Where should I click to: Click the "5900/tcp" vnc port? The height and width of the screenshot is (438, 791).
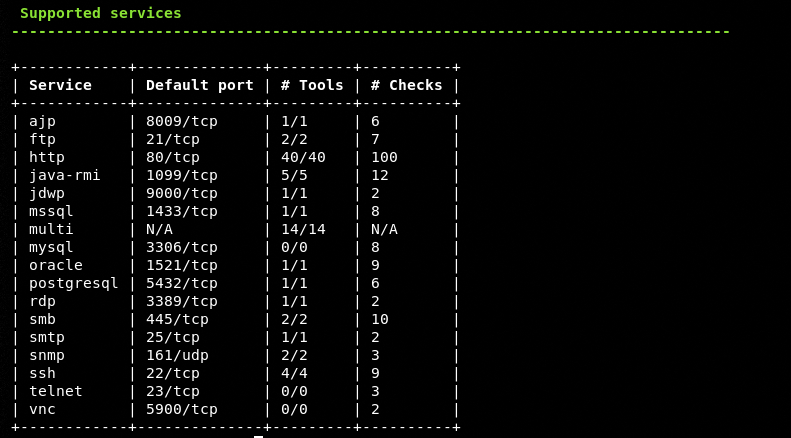pos(182,409)
